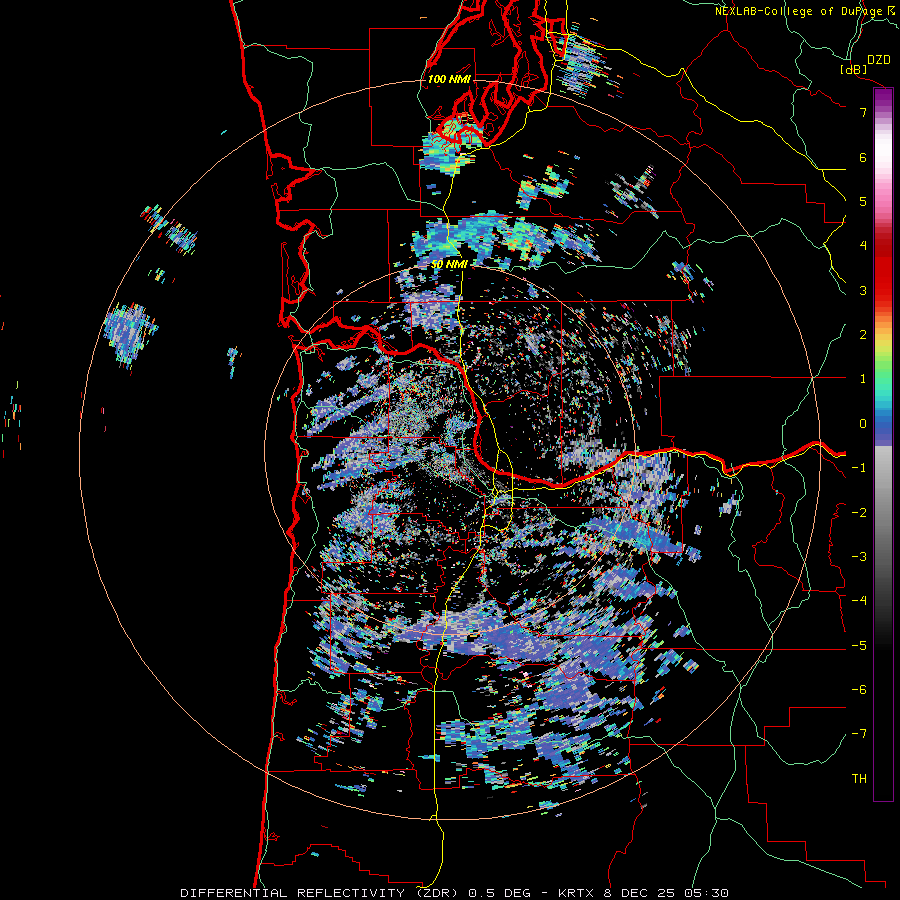
Task: Click the 0 value on the color scale
Action: [x=863, y=424]
